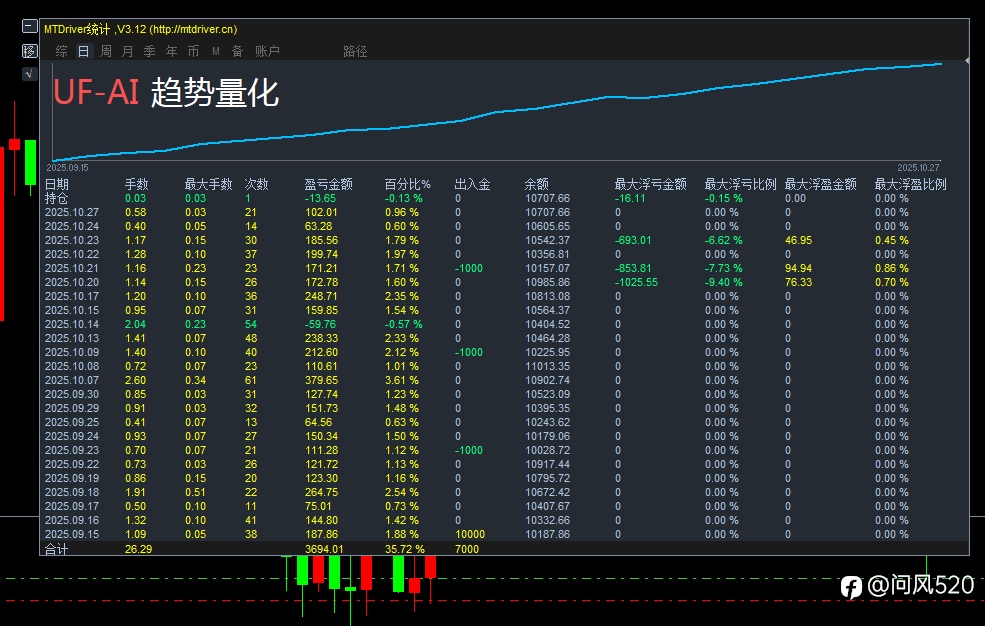Click the 移 move panel button

click(29, 51)
